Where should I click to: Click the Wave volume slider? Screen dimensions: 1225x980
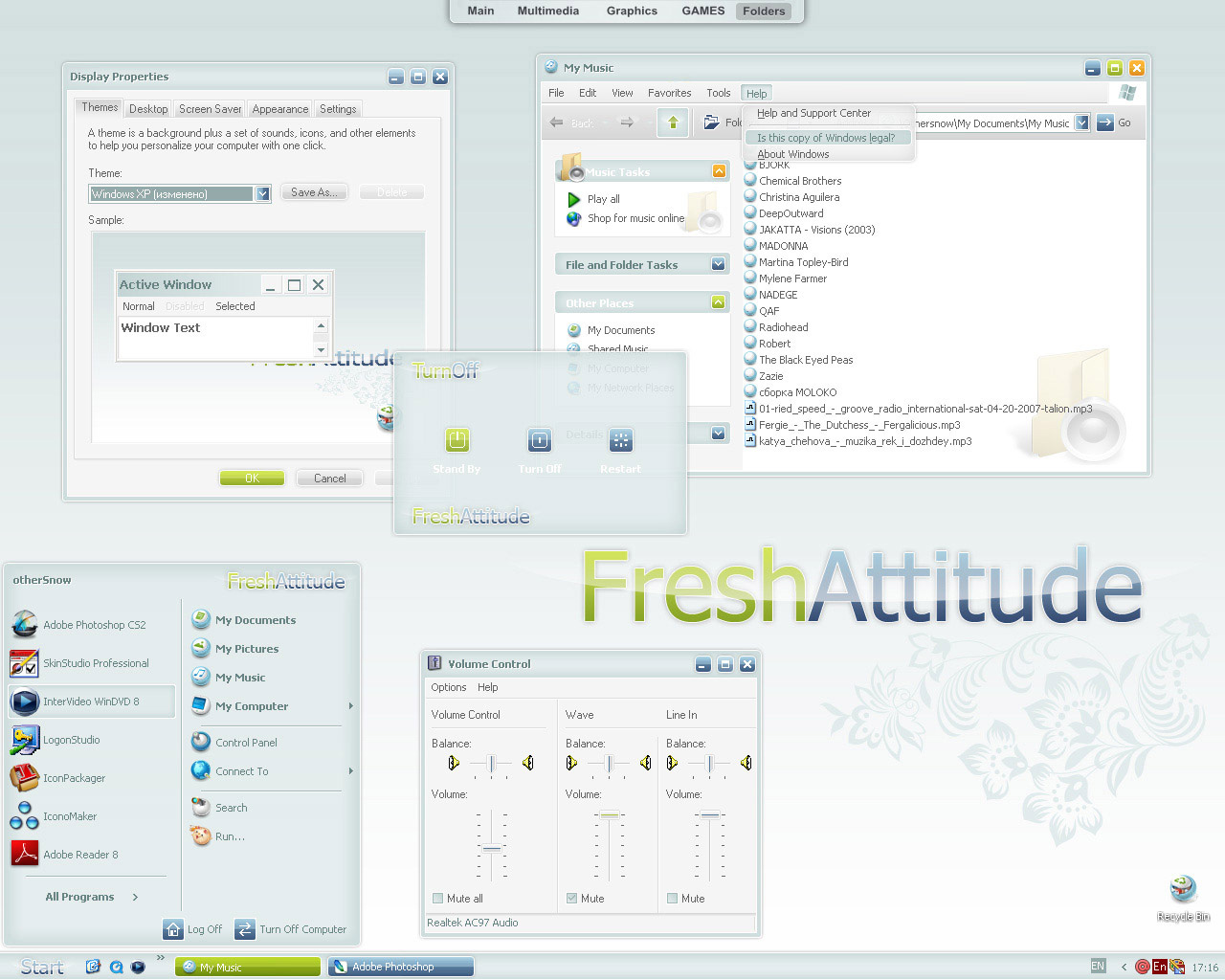click(610, 814)
